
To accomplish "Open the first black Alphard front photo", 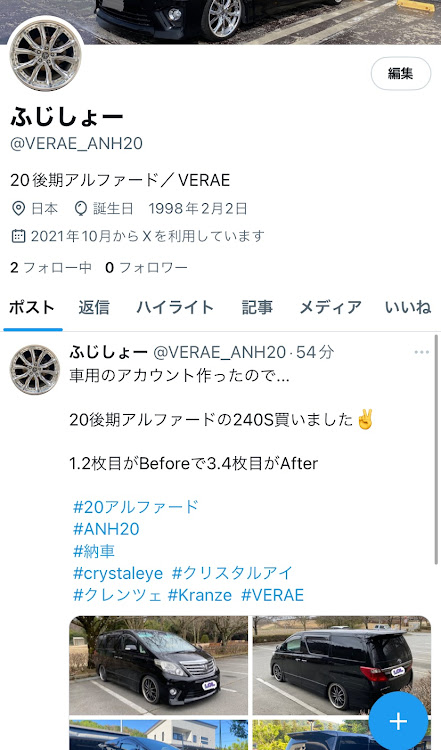I will pos(158,665).
